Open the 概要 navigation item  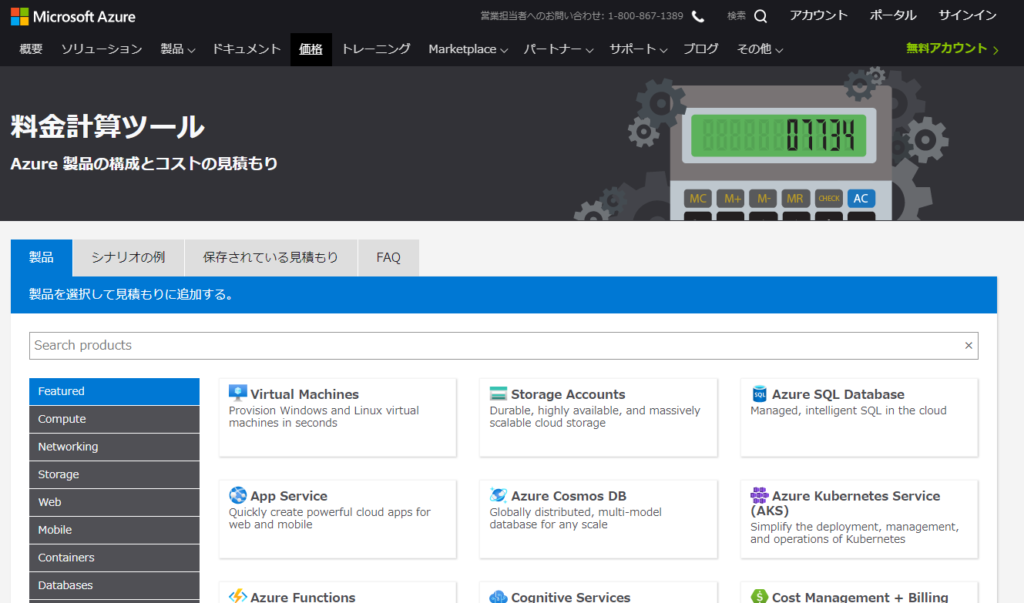pos(31,49)
